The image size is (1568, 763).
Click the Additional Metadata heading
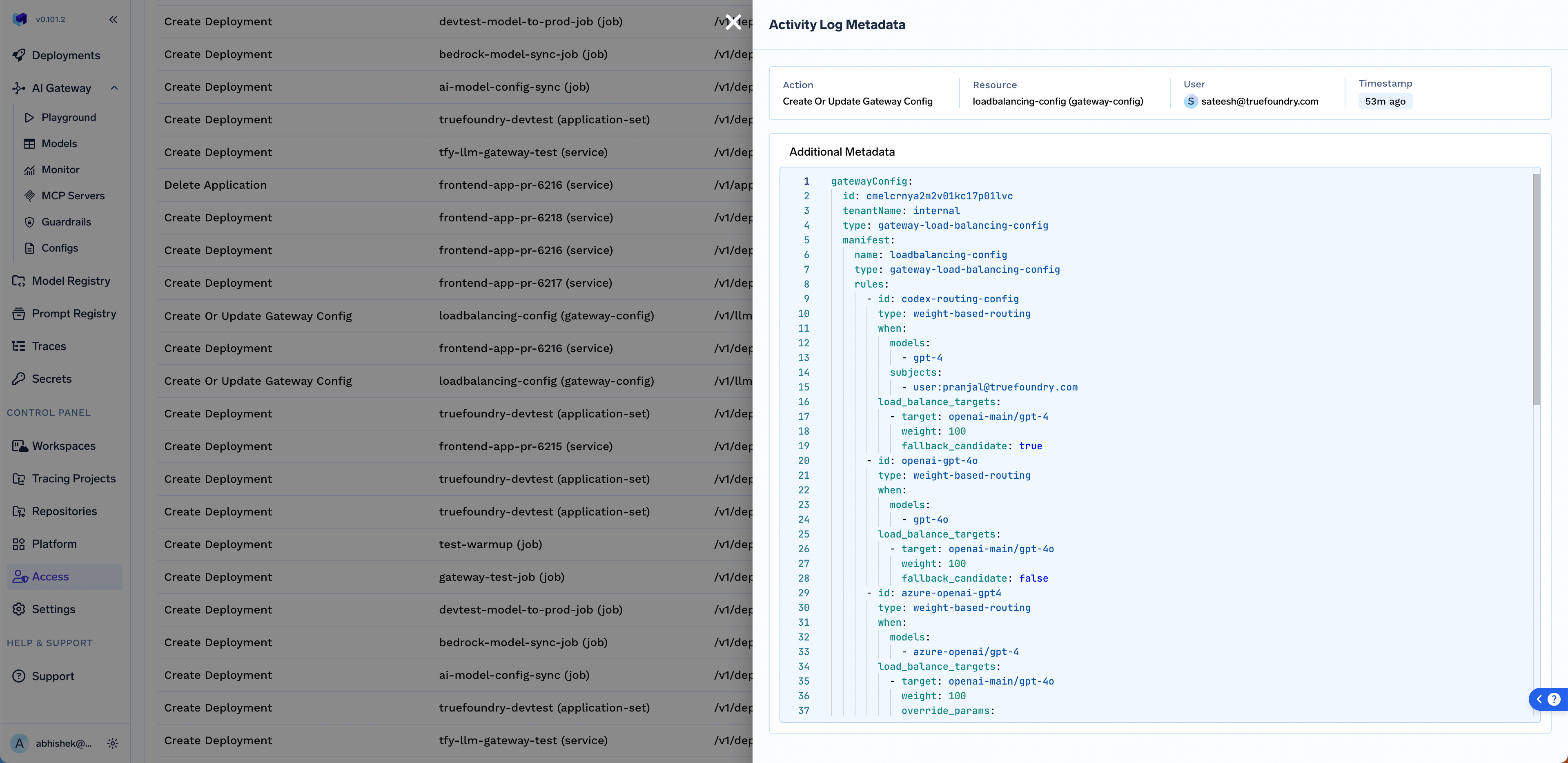coord(842,152)
